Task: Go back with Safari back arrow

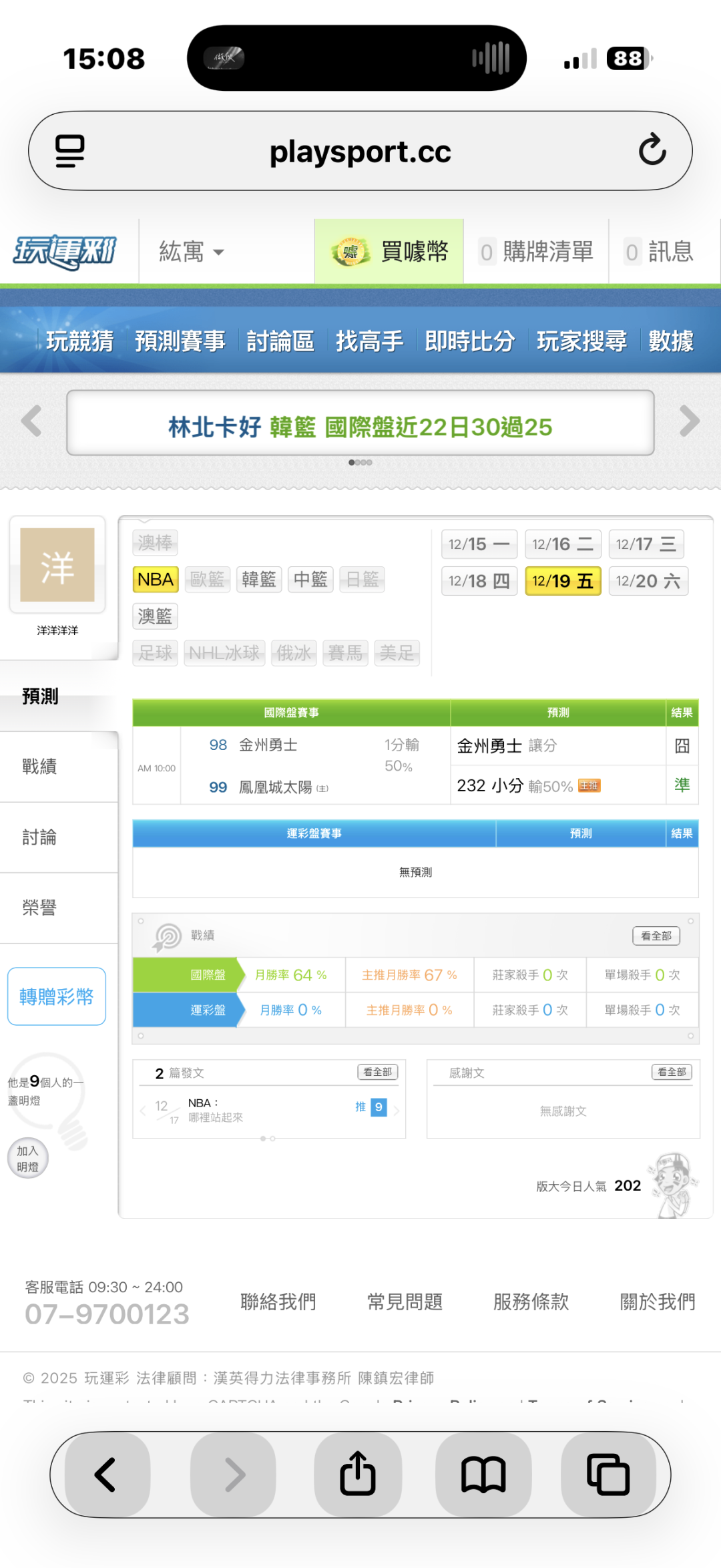Action: click(107, 1475)
